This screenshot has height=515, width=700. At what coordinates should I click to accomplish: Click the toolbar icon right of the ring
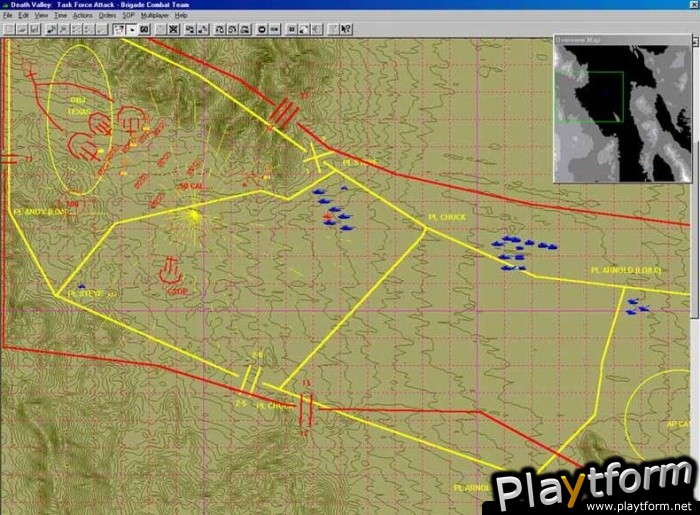pos(275,29)
